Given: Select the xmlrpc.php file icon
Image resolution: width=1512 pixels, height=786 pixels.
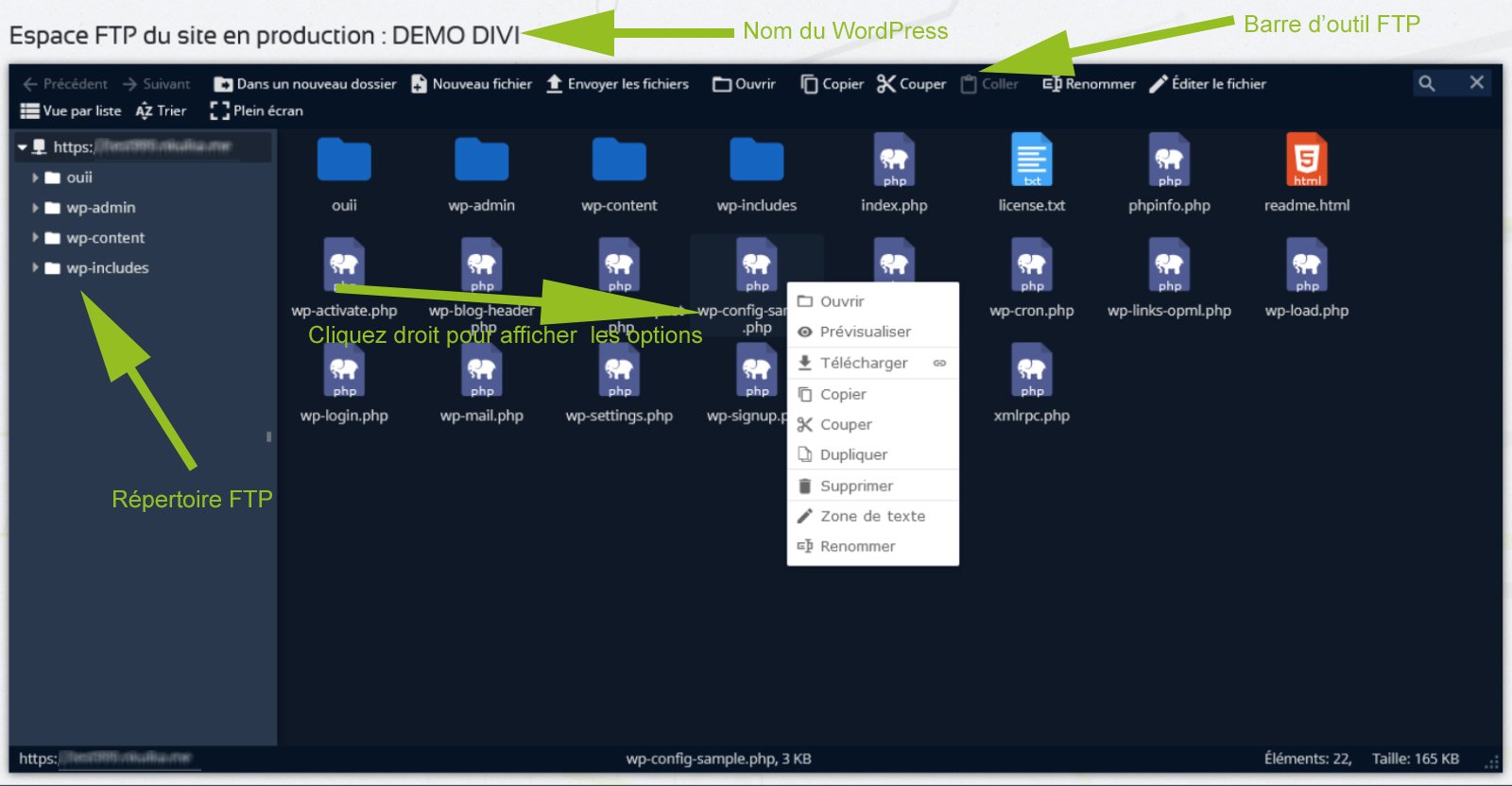Looking at the screenshot, I should pyautogui.click(x=1032, y=369).
